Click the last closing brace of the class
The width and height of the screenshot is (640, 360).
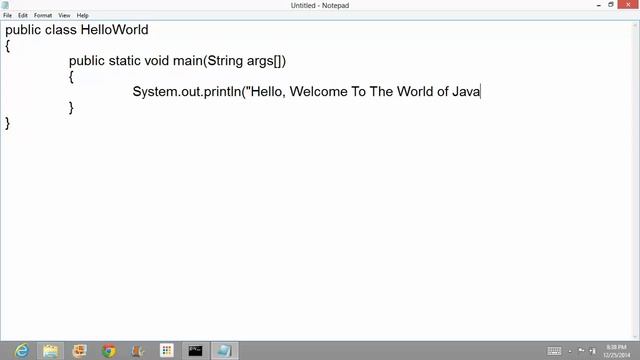[x=7, y=123]
